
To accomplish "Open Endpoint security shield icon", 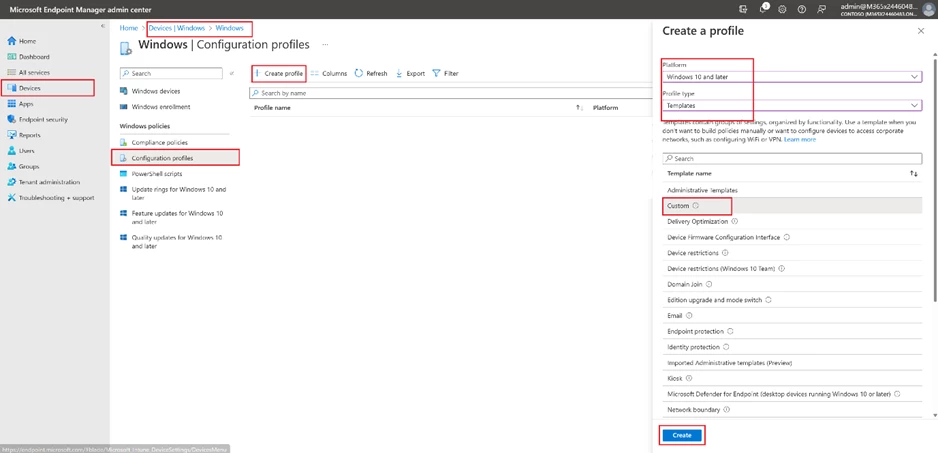I will coord(11,119).
